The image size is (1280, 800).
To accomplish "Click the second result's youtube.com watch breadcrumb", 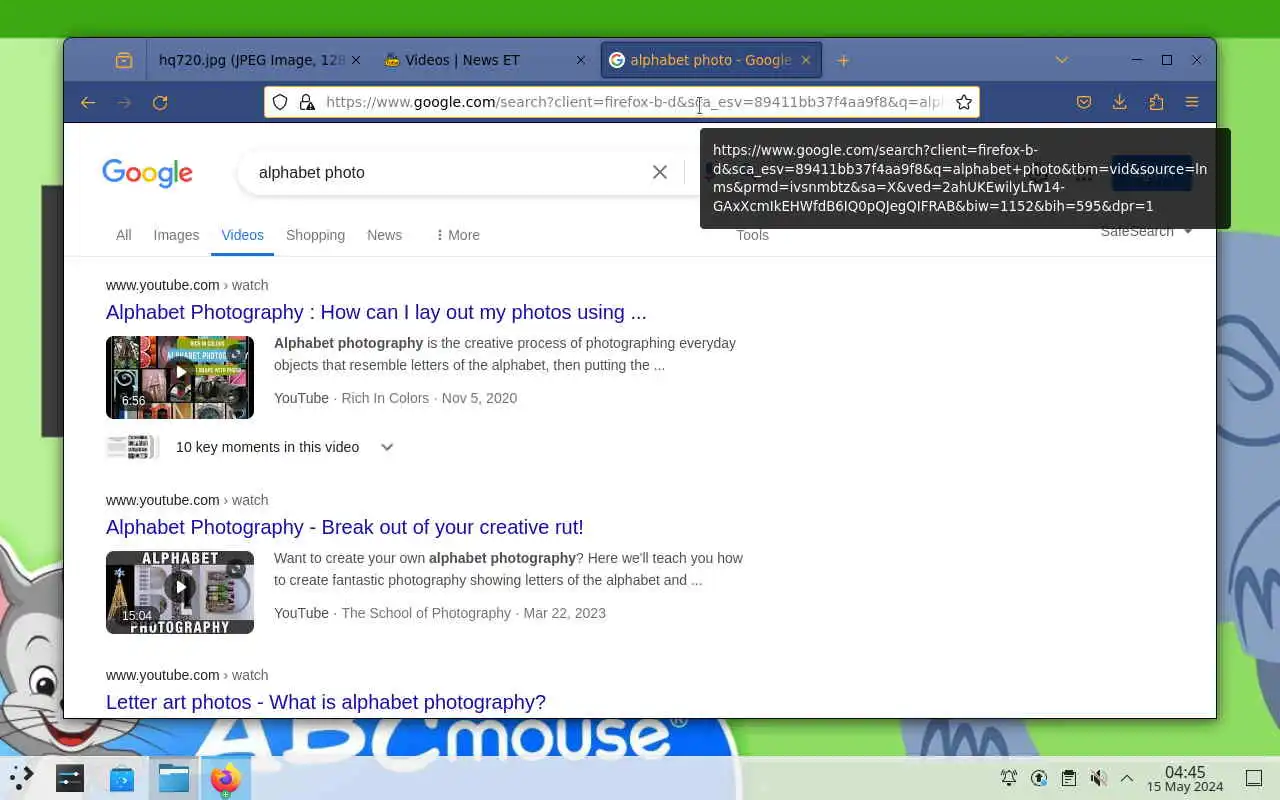I will (x=187, y=500).
